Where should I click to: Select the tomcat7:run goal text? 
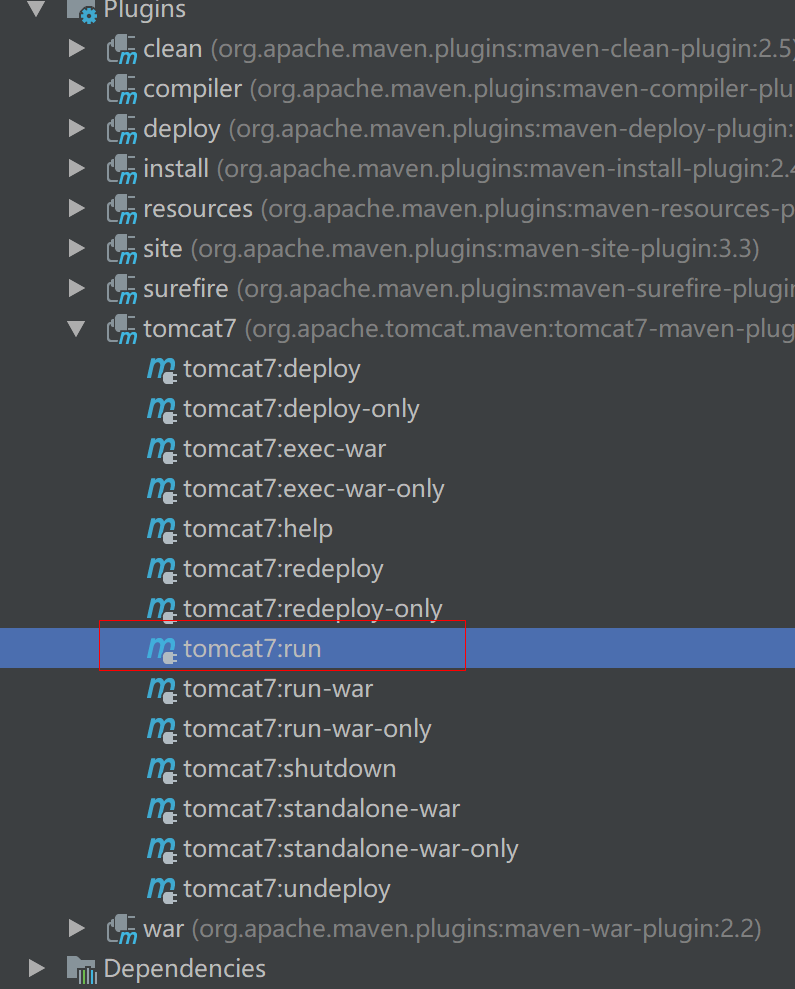click(x=252, y=649)
